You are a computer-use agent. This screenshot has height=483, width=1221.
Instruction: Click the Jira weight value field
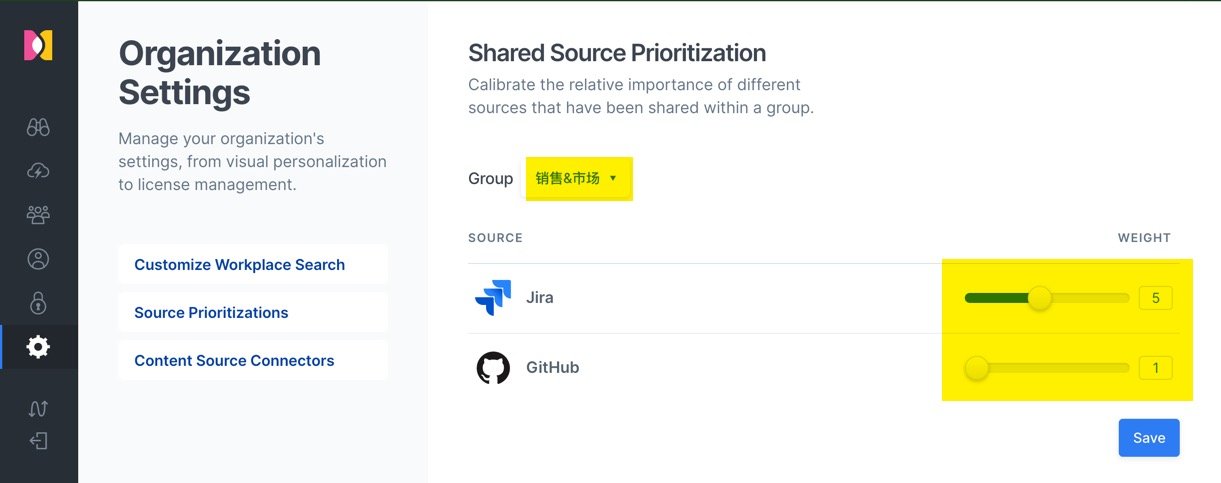(1155, 298)
